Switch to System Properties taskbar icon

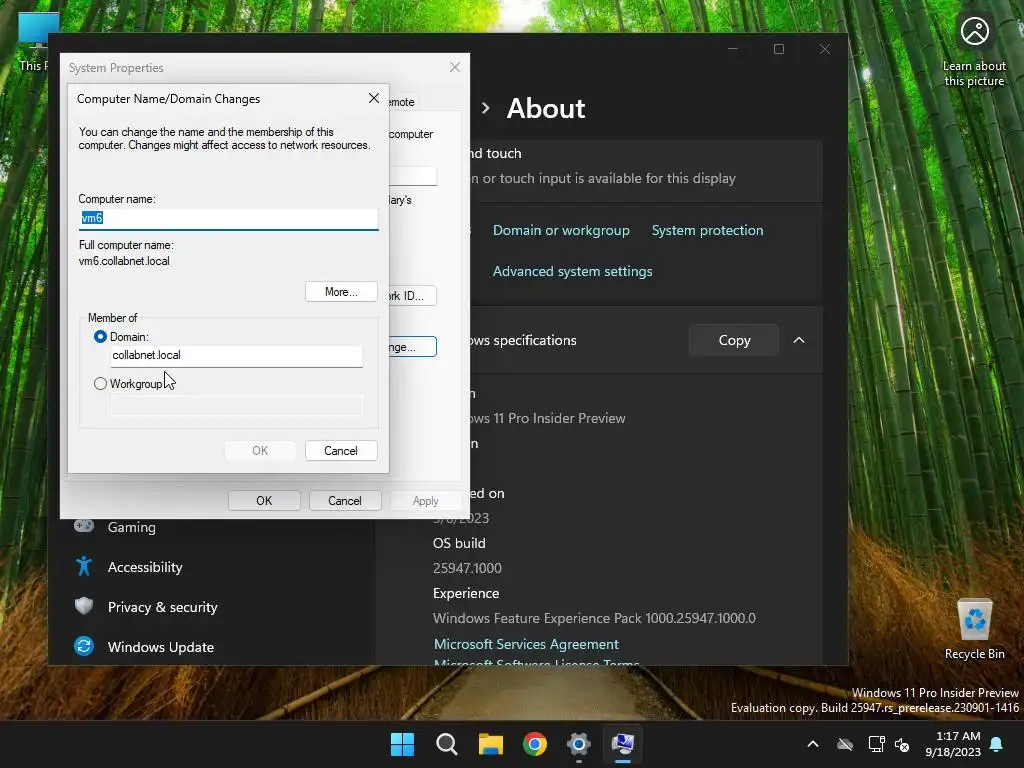[623, 744]
